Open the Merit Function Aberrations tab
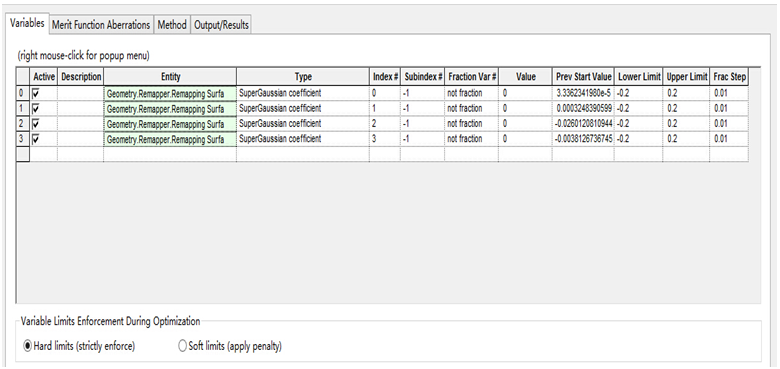 (101, 25)
